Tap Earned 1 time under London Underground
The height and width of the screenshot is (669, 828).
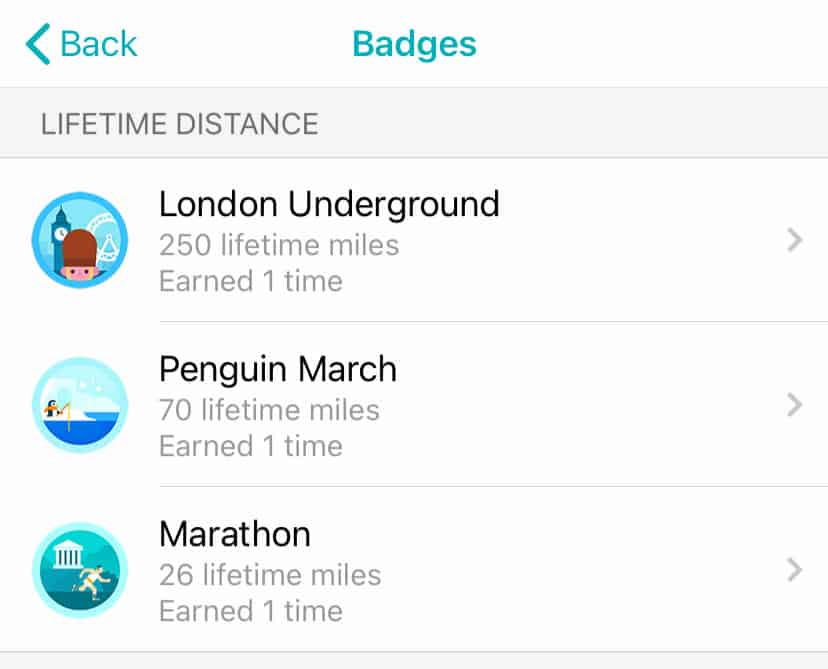click(x=251, y=281)
